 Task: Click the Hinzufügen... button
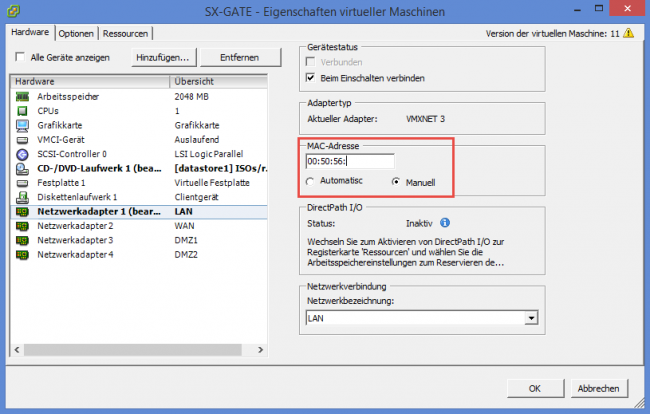tap(160, 58)
